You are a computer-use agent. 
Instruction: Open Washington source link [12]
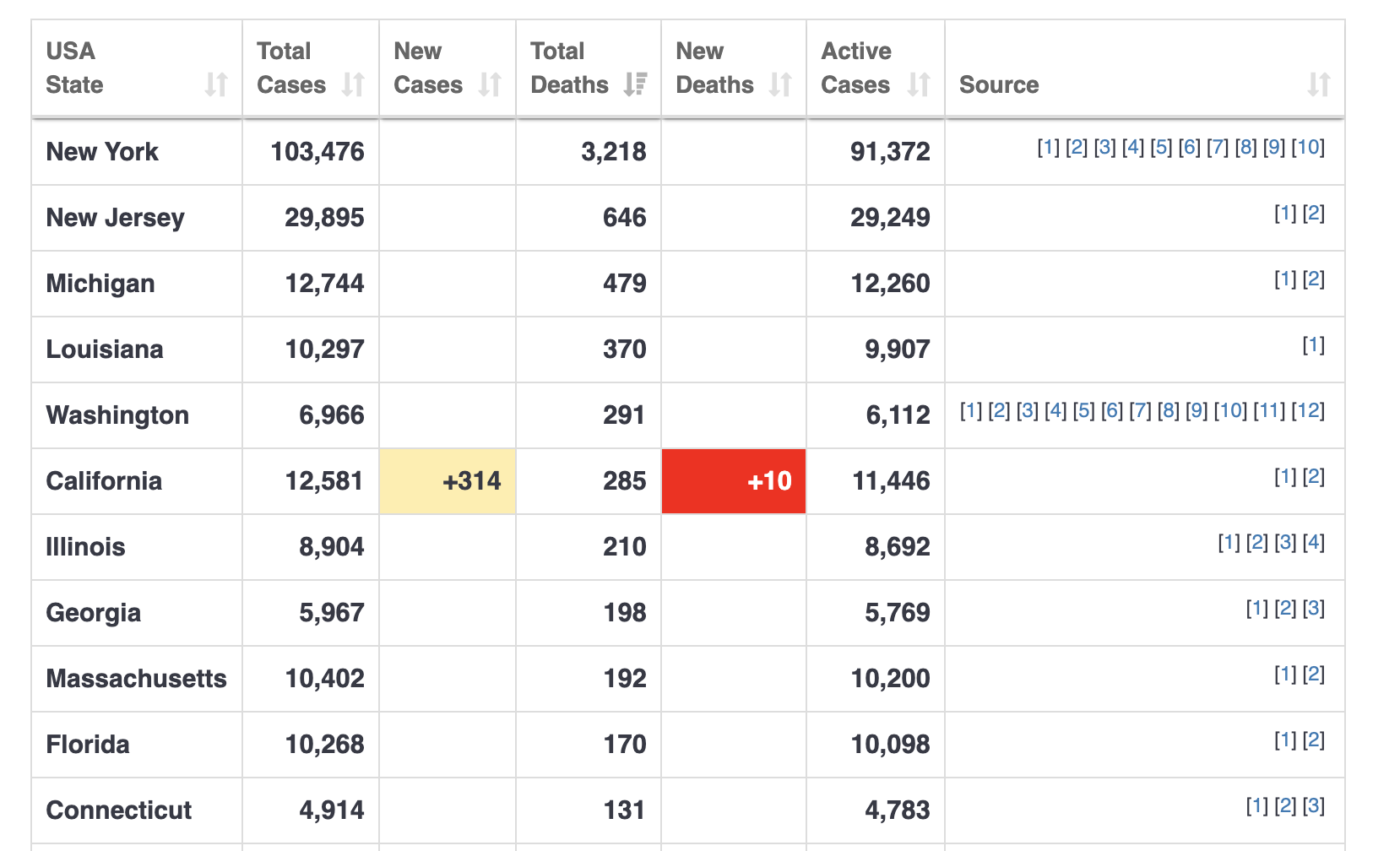coord(1308,410)
